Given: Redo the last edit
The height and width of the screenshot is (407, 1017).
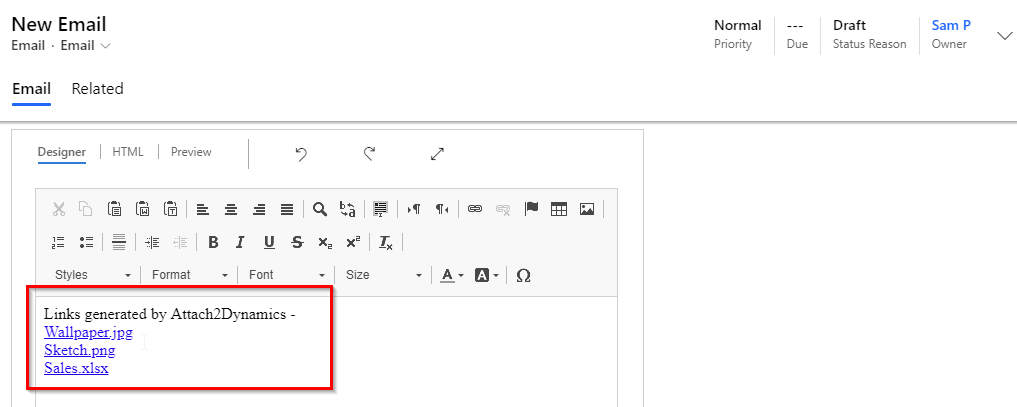Looking at the screenshot, I should [x=369, y=154].
